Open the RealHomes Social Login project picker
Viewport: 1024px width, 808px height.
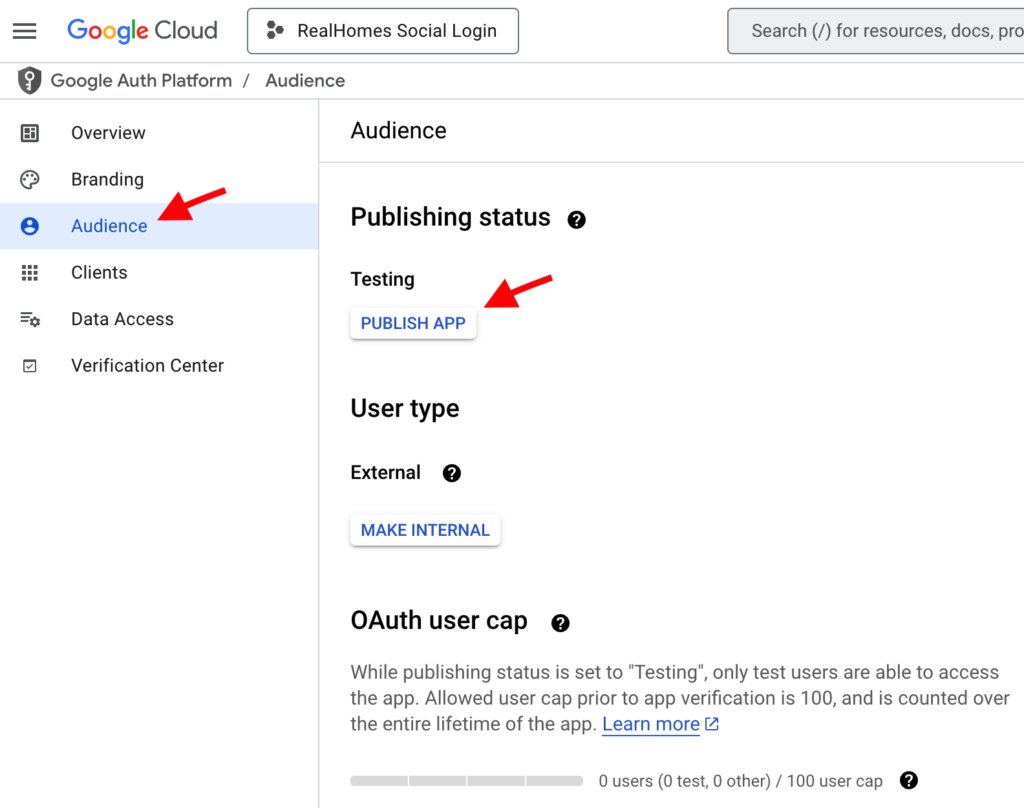coord(383,31)
